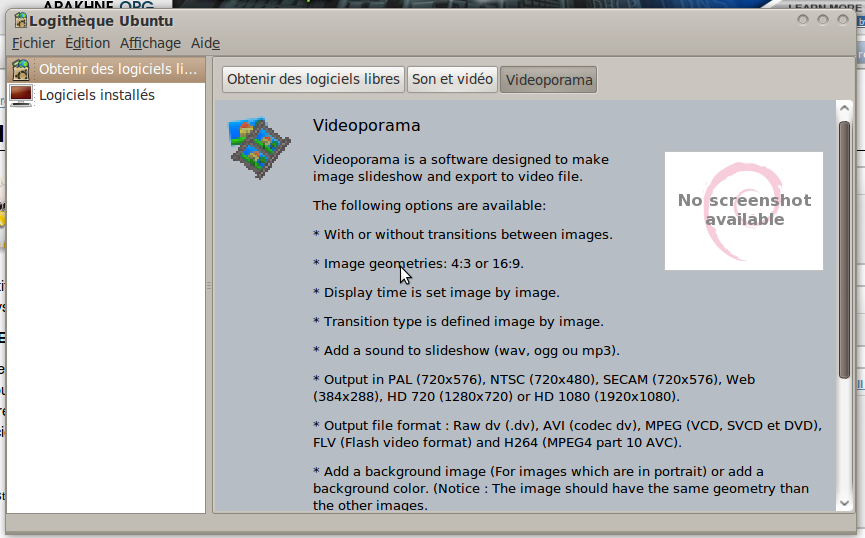Go to 'Son et vidéo' breadcrumb

(x=452, y=79)
